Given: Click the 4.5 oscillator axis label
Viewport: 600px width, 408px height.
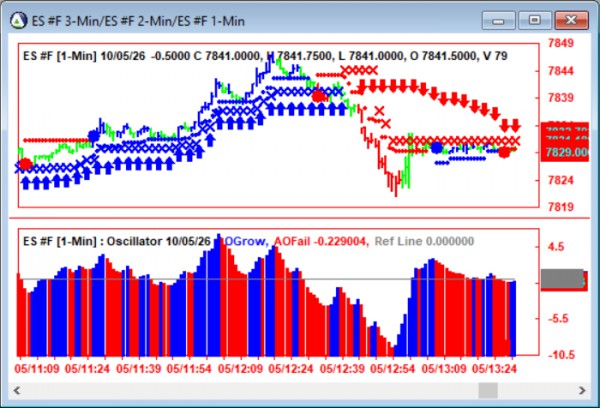Looking at the screenshot, I should tap(556, 246).
